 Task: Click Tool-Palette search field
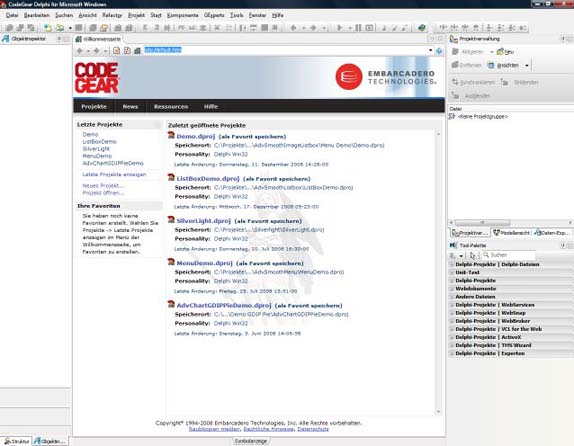pyautogui.click(x=509, y=255)
